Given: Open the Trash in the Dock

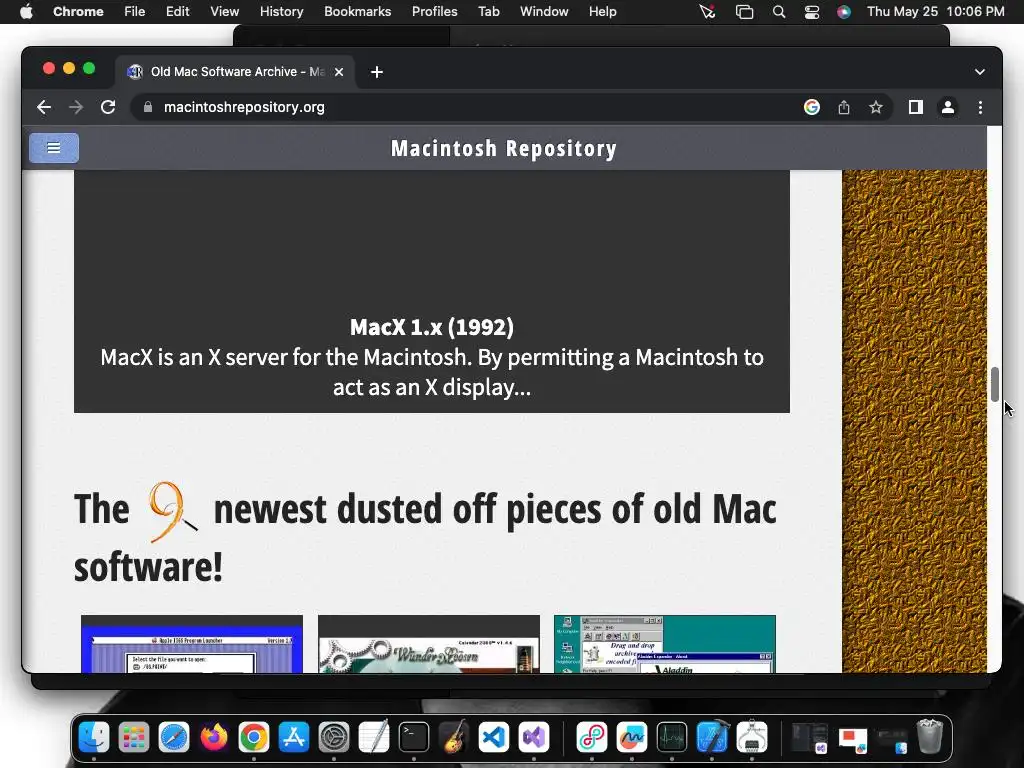Looking at the screenshot, I should point(930,737).
